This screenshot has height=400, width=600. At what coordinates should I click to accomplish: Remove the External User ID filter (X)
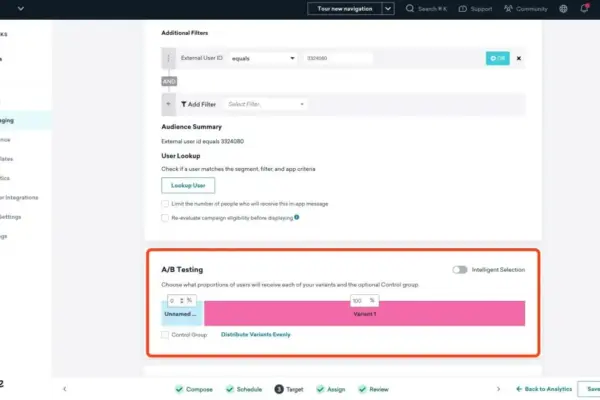(518, 58)
